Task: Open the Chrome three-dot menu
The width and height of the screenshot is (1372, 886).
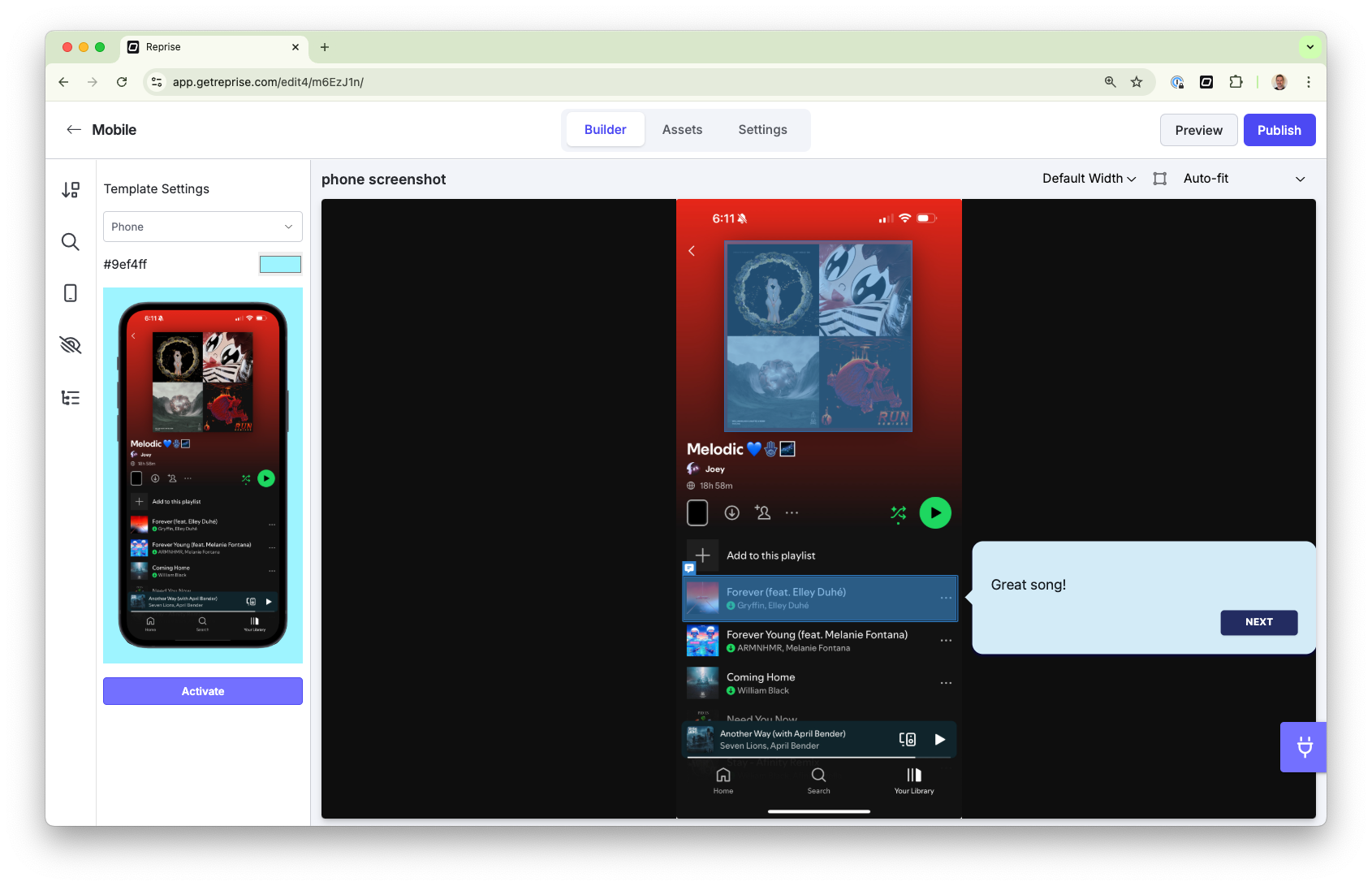Action: tap(1309, 82)
